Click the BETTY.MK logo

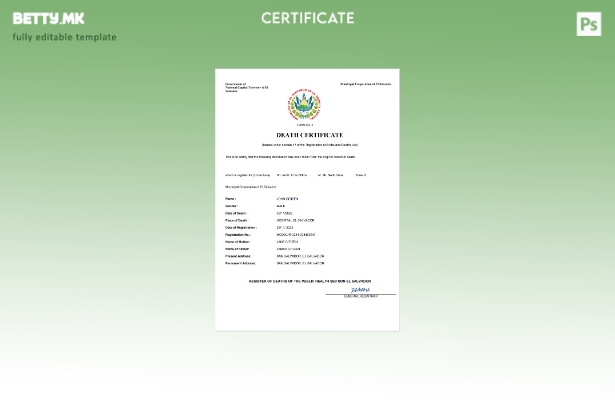pyautogui.click(x=48, y=18)
